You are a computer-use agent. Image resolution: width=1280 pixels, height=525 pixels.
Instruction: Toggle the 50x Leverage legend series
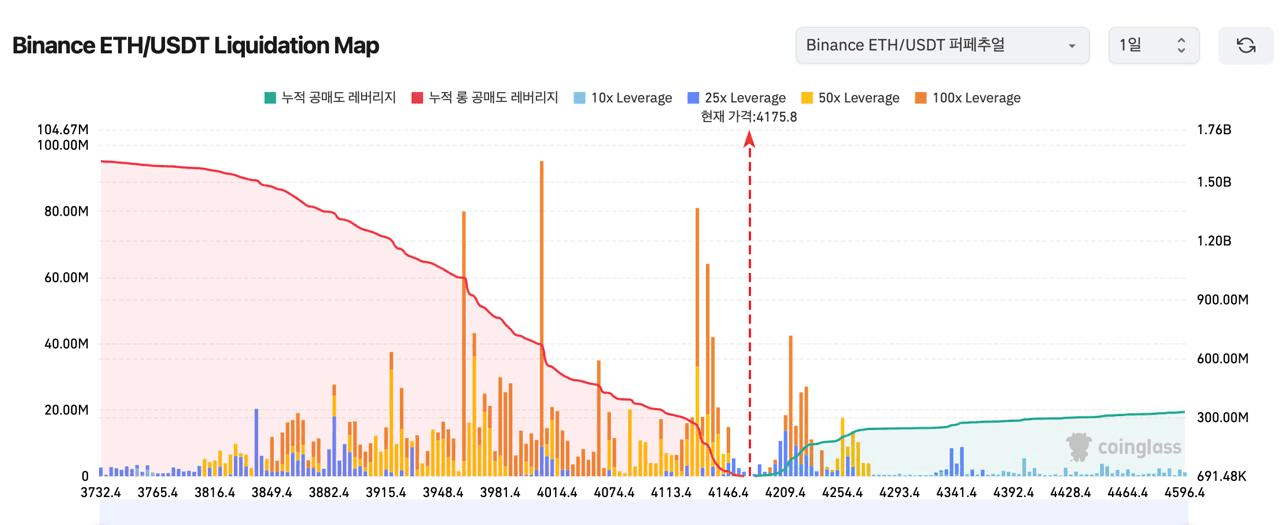pyautogui.click(x=851, y=98)
